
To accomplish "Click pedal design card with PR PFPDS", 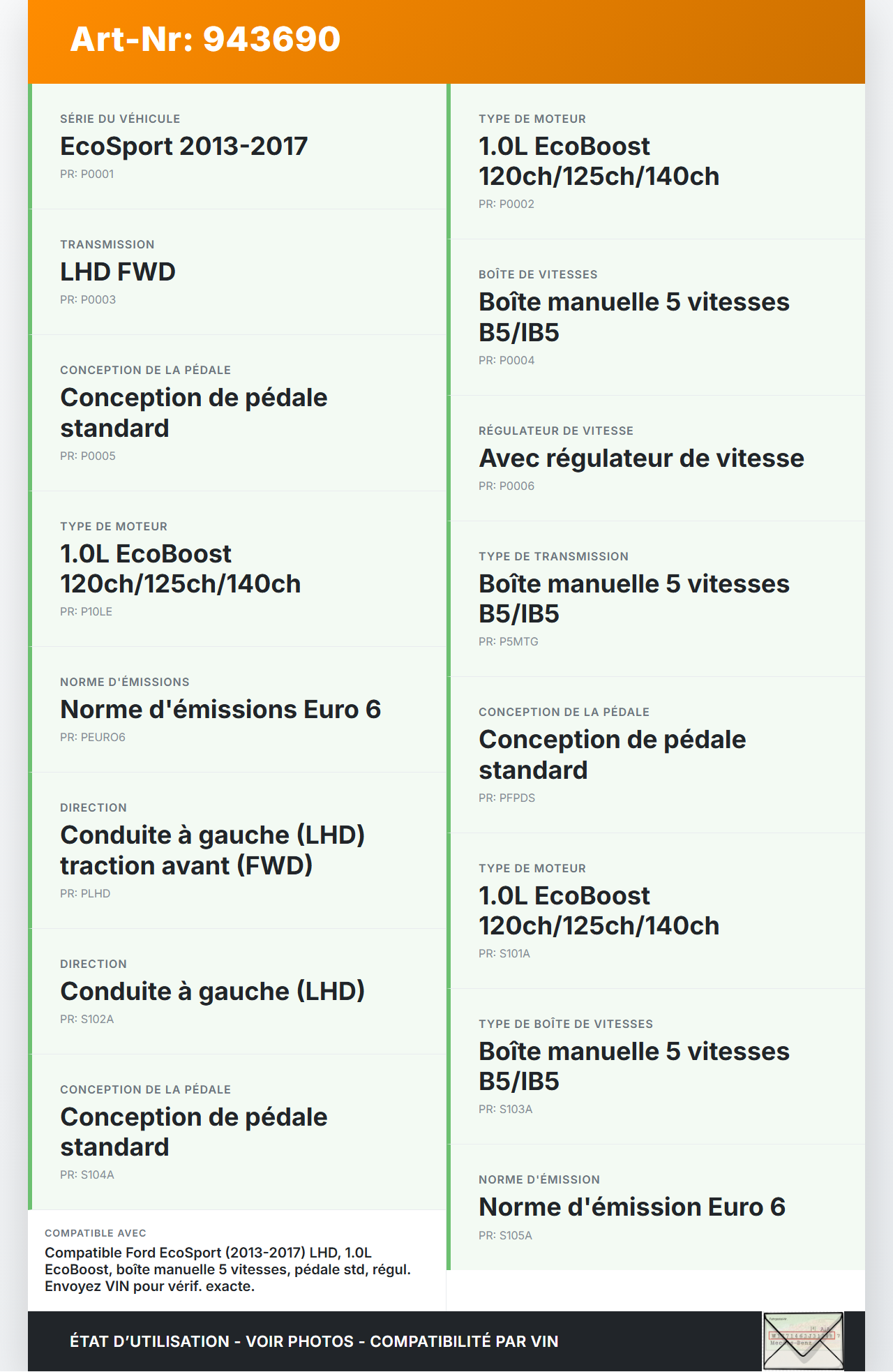I will point(656,755).
